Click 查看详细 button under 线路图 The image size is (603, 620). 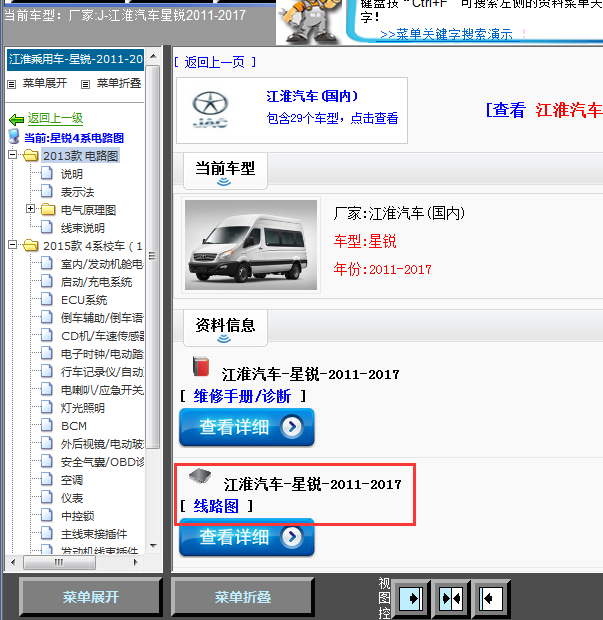pos(247,537)
